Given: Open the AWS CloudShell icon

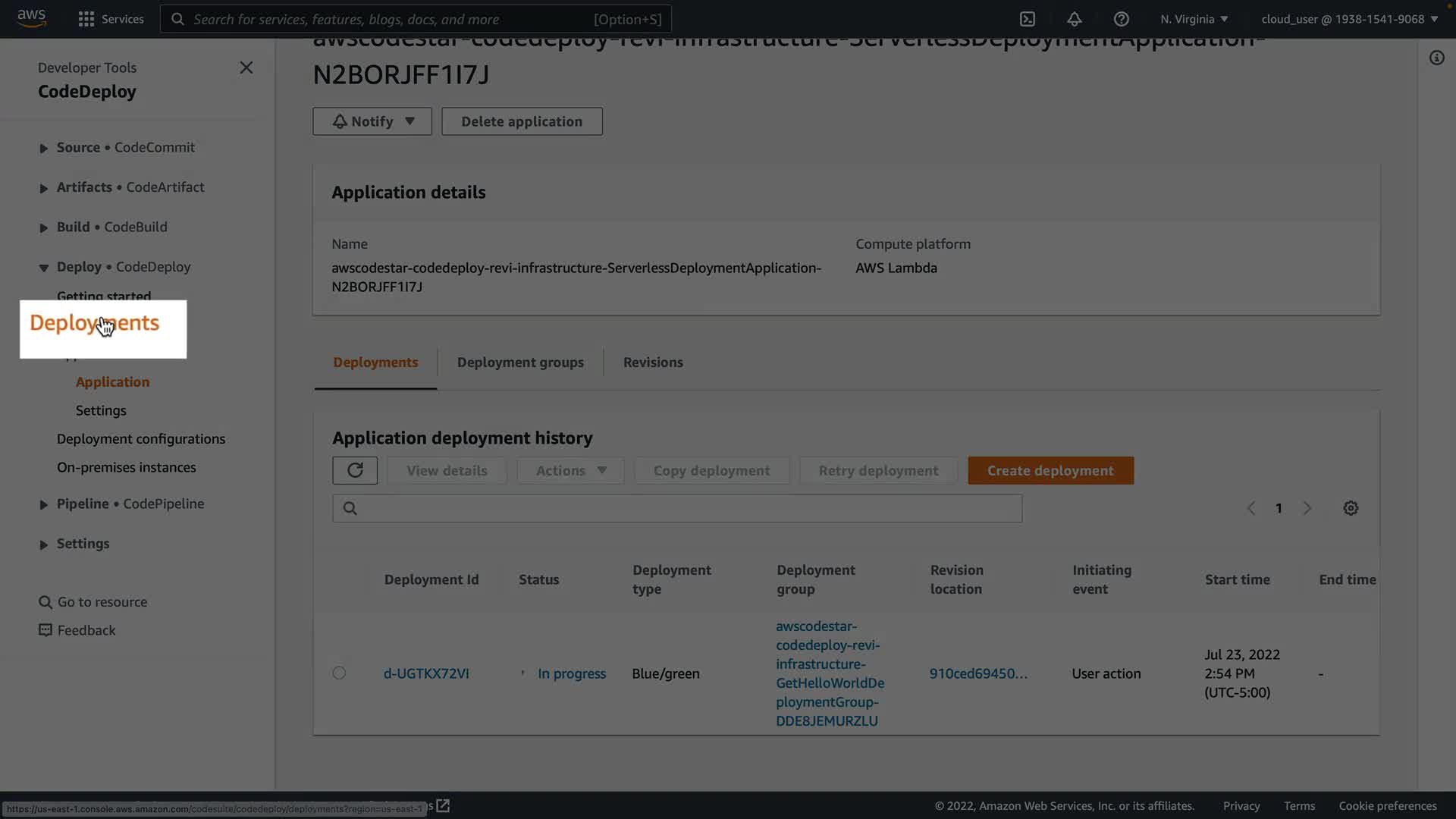Looking at the screenshot, I should point(1028,19).
